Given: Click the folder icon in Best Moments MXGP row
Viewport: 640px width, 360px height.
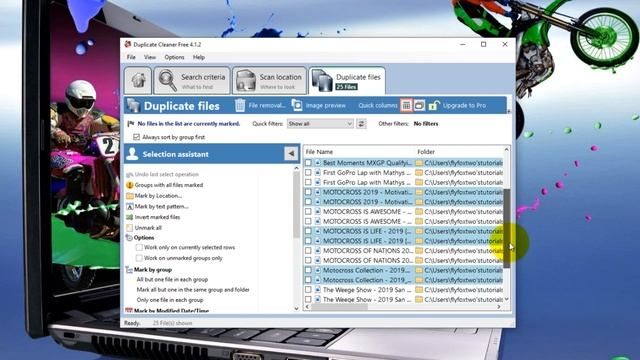Looking at the screenshot, I should (419, 163).
